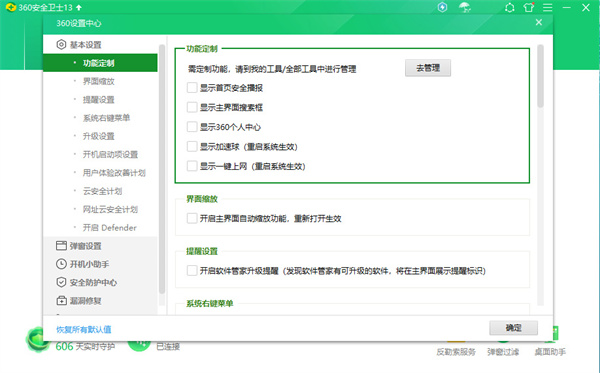Click the 系统右键菜单 section heading

point(209,304)
